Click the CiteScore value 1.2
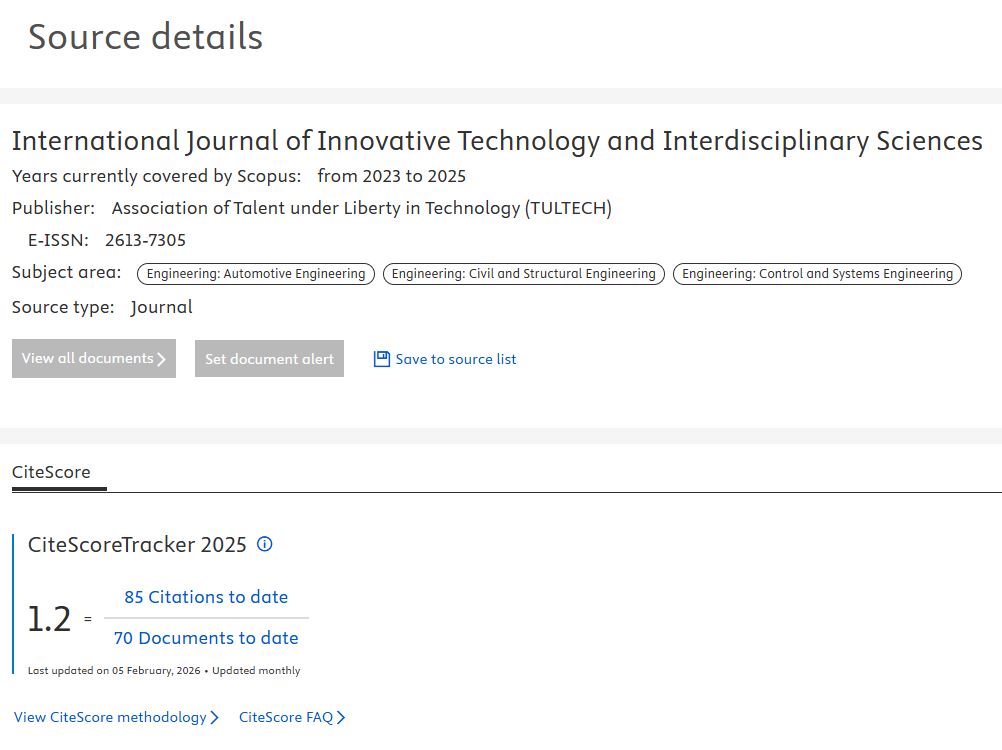The height and width of the screenshot is (750, 1002). pos(49,619)
